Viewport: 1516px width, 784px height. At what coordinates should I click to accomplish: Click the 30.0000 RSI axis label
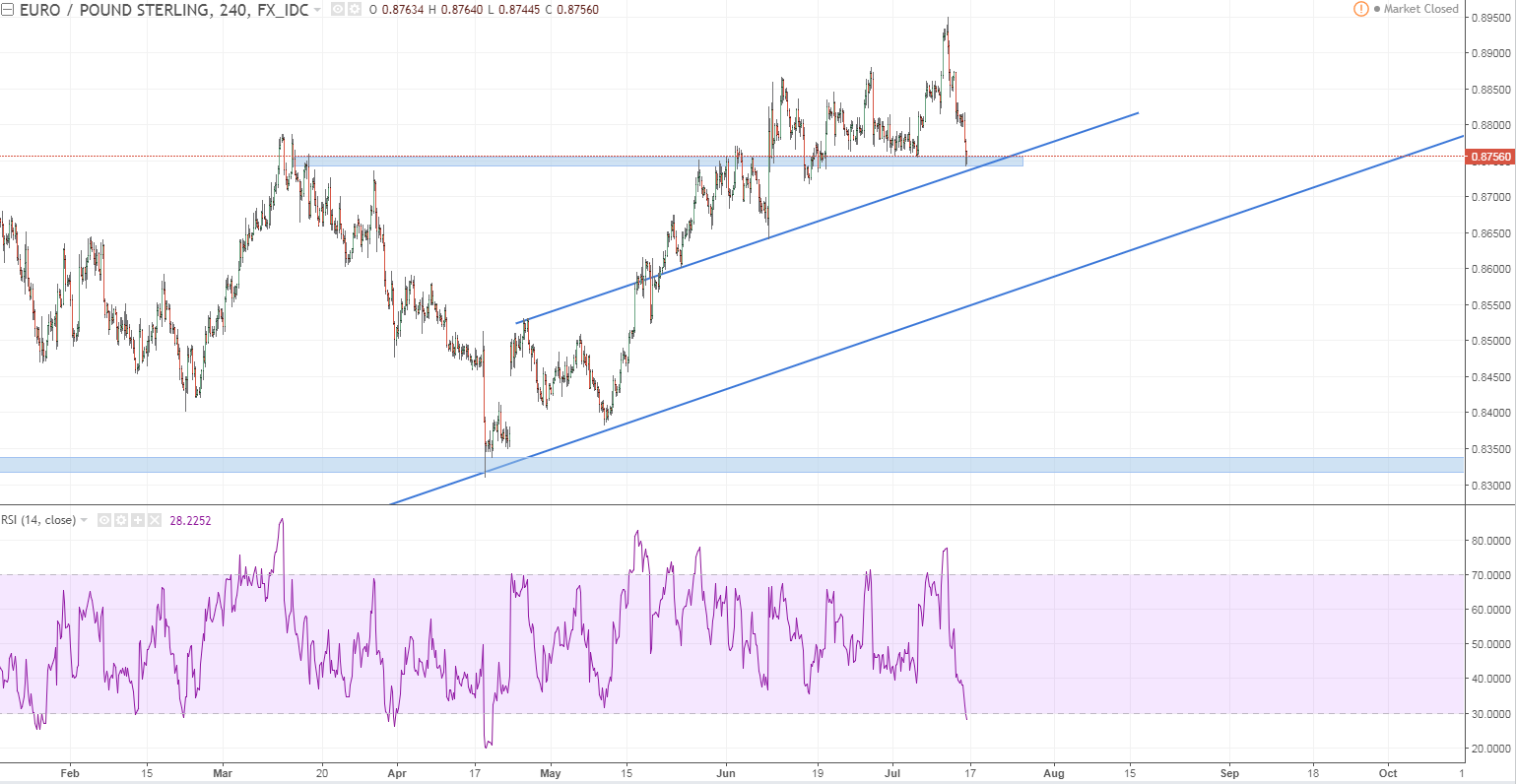click(1491, 714)
